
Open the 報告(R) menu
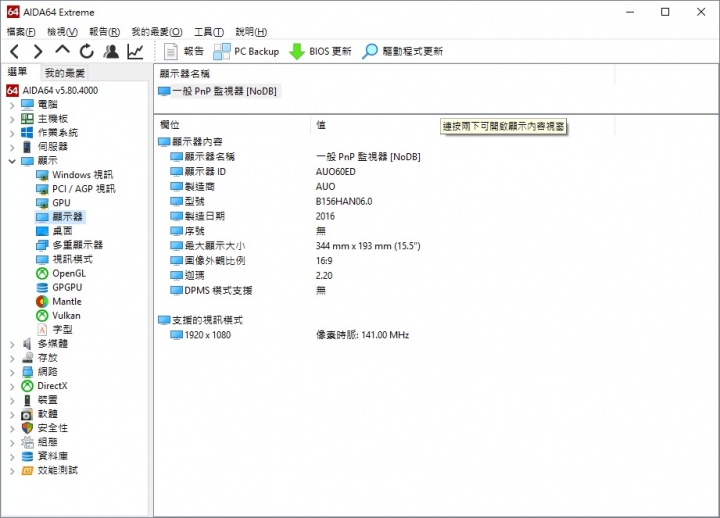coord(105,32)
